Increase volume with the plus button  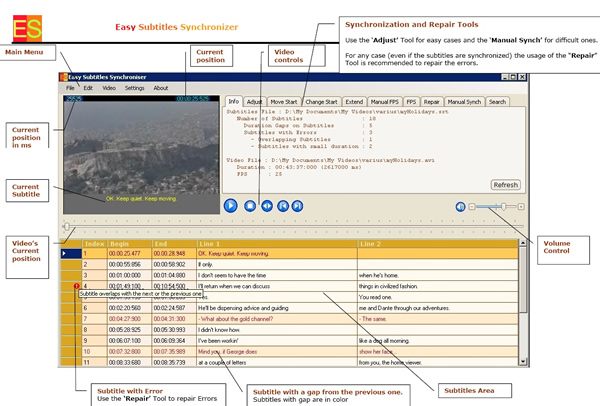click(x=521, y=207)
